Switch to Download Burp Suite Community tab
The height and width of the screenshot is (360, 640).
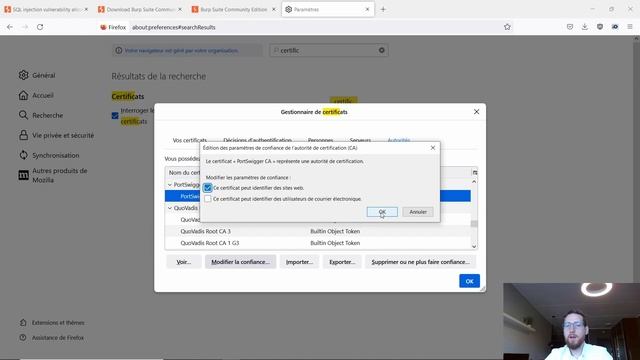139,9
